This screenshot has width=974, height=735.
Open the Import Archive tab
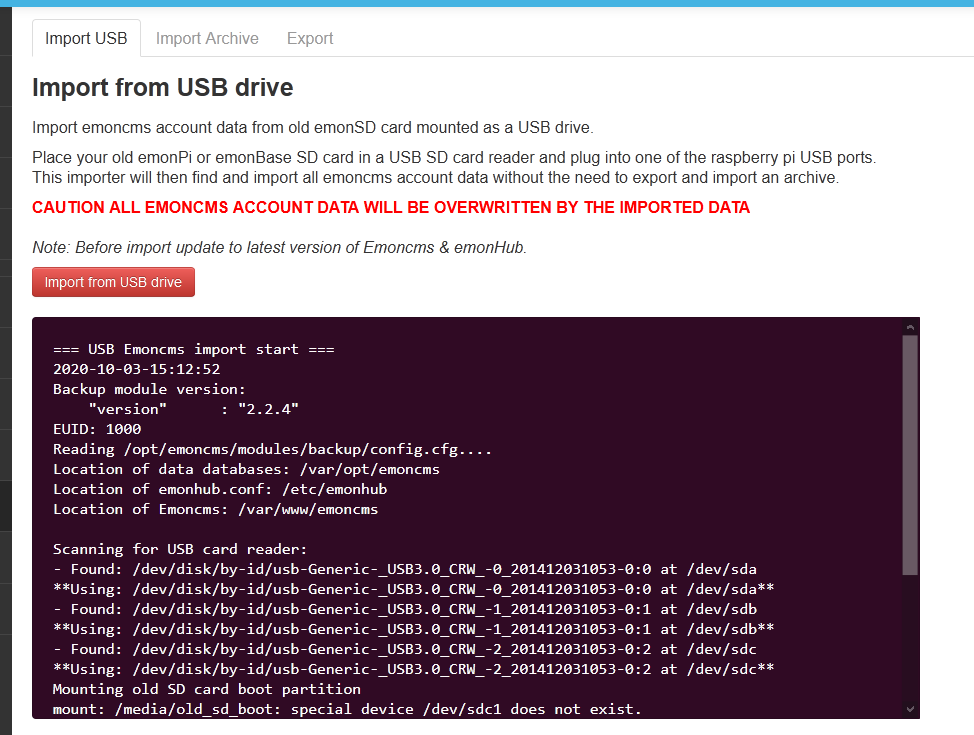tap(207, 39)
